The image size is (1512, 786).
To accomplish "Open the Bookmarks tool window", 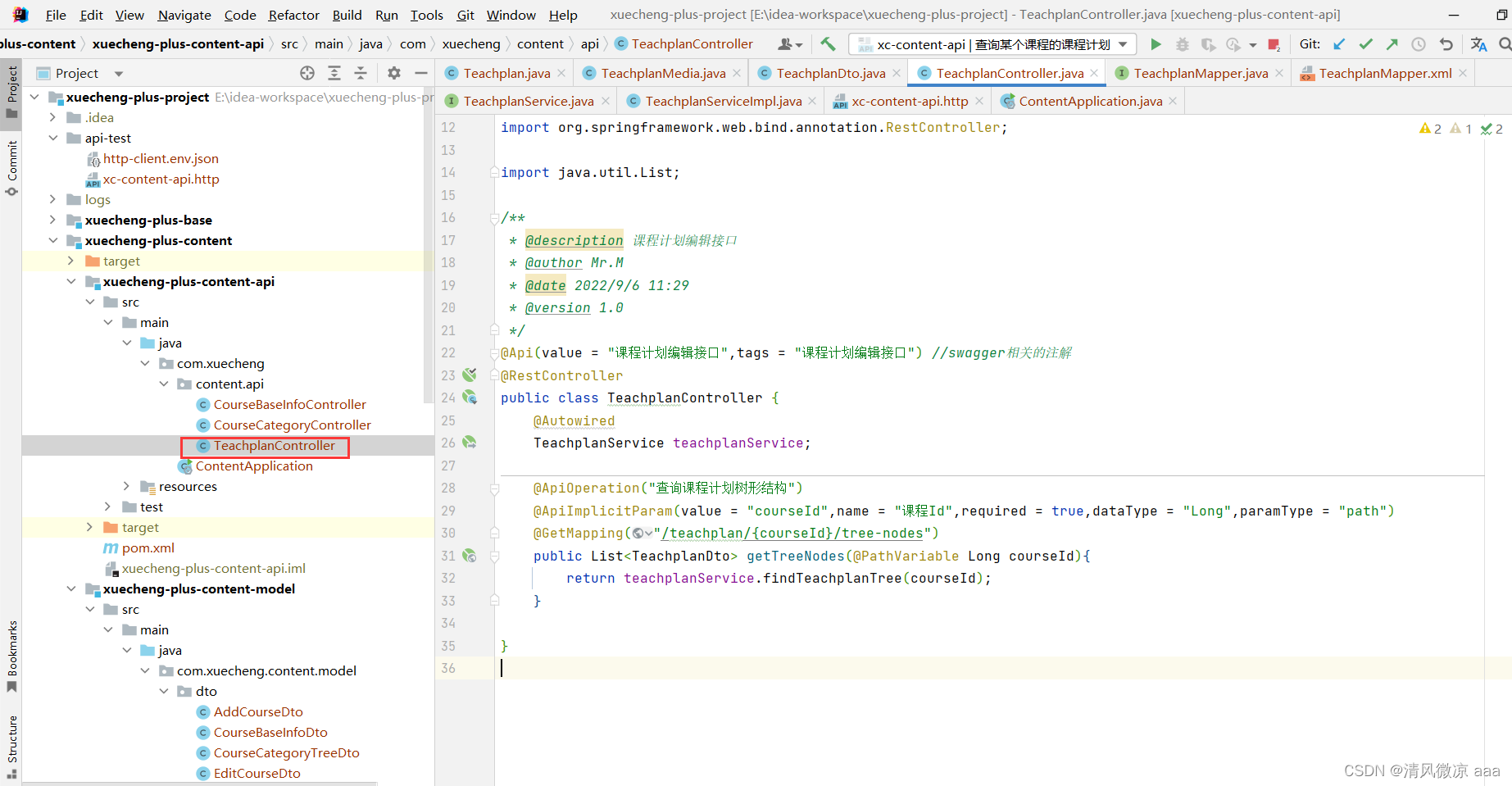I will coord(11,656).
